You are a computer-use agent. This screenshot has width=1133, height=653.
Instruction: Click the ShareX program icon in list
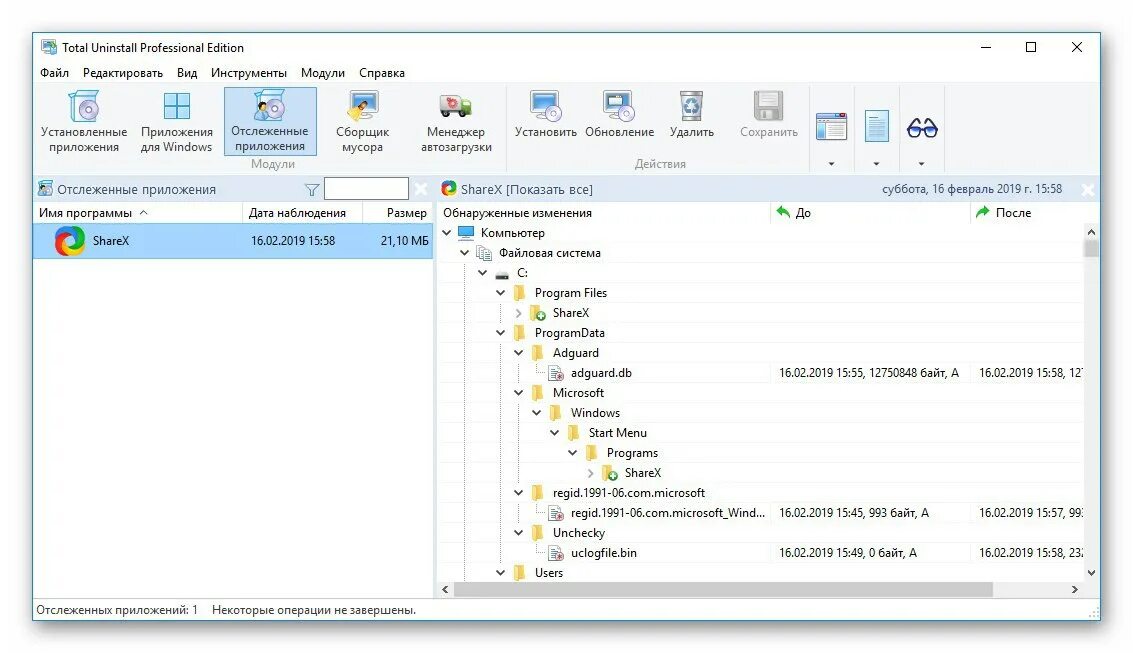coord(70,241)
